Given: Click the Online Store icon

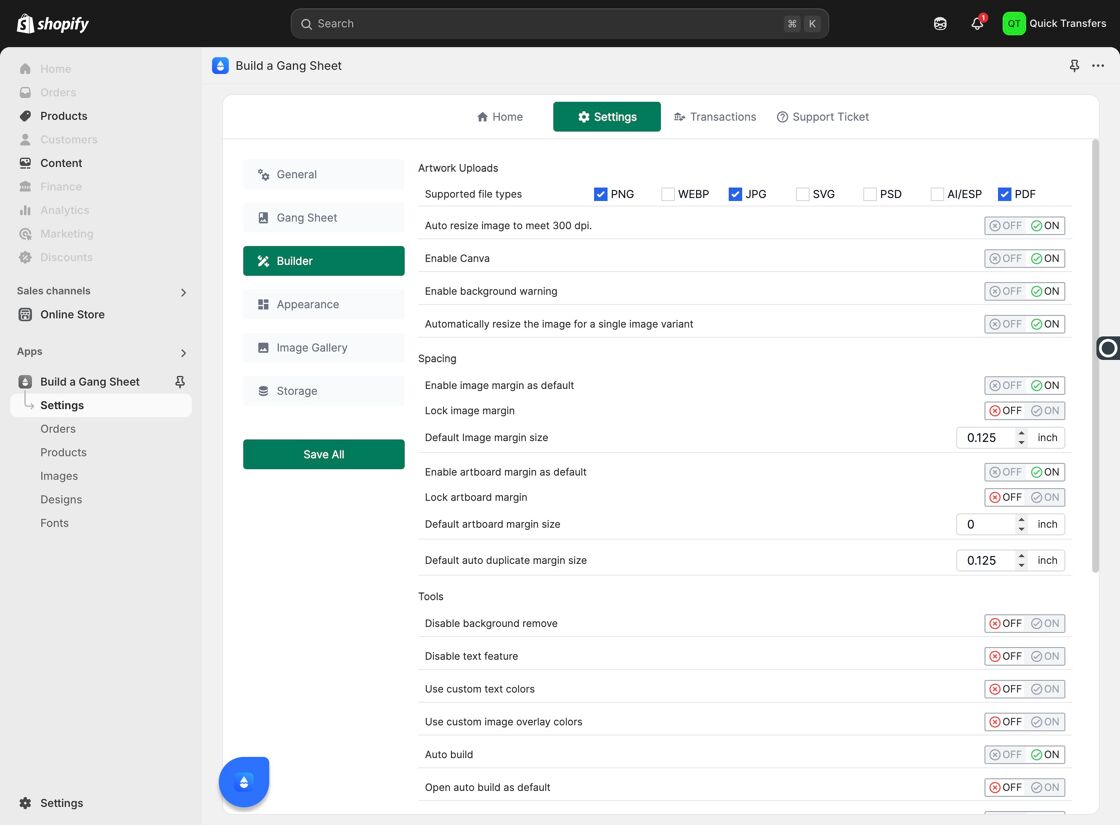Looking at the screenshot, I should click(x=25, y=314).
